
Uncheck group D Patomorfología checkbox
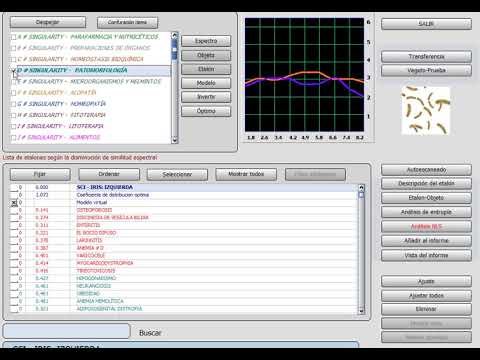(x=14, y=71)
